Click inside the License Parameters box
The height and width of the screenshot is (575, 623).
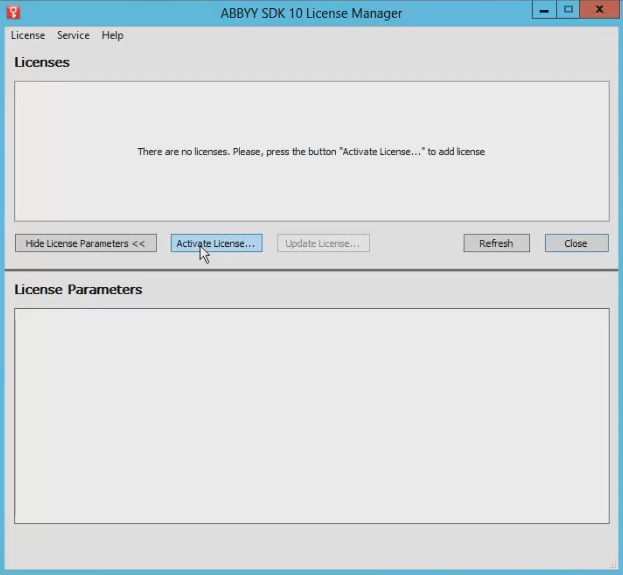click(x=311, y=415)
